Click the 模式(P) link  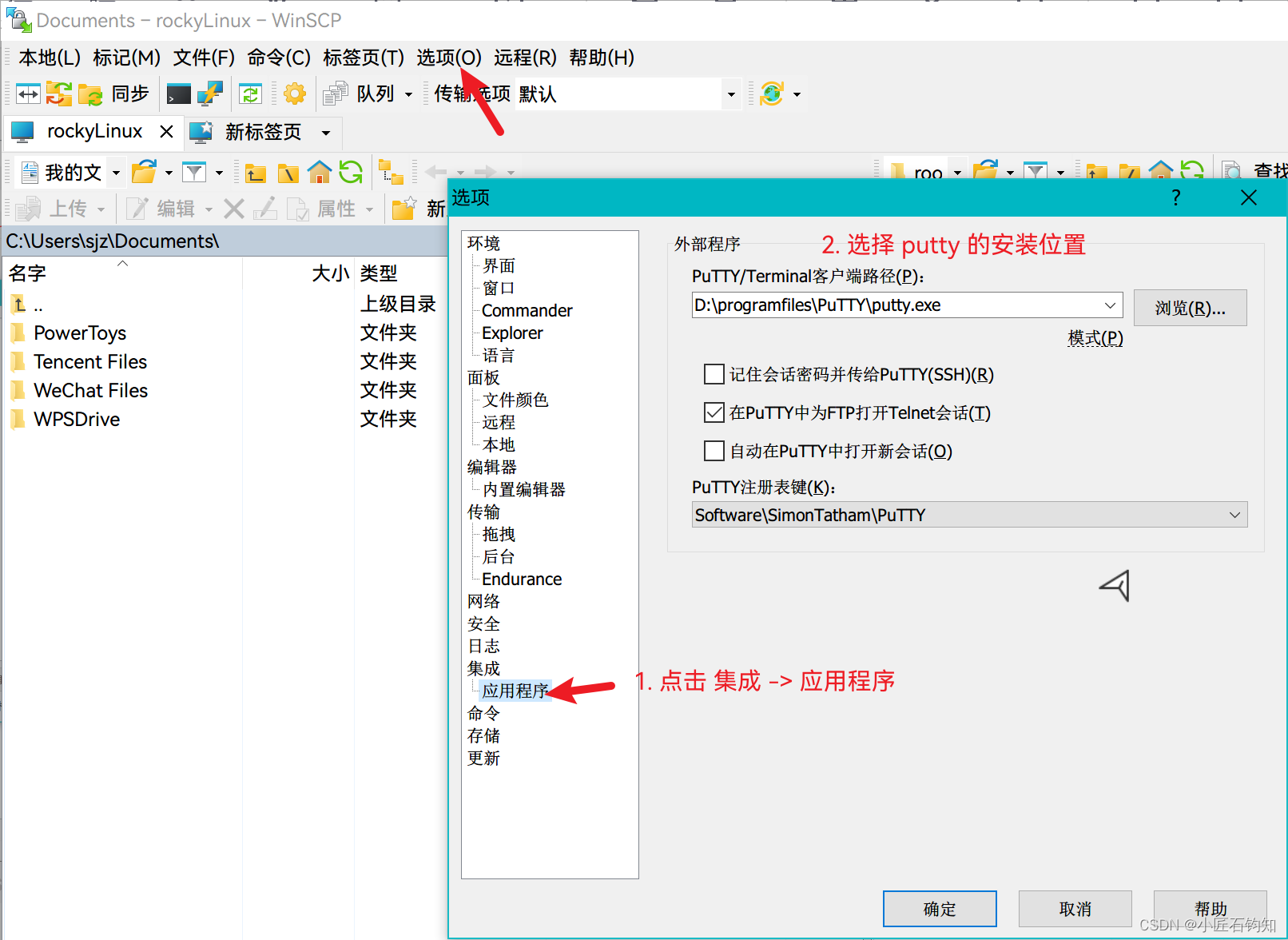click(1095, 338)
